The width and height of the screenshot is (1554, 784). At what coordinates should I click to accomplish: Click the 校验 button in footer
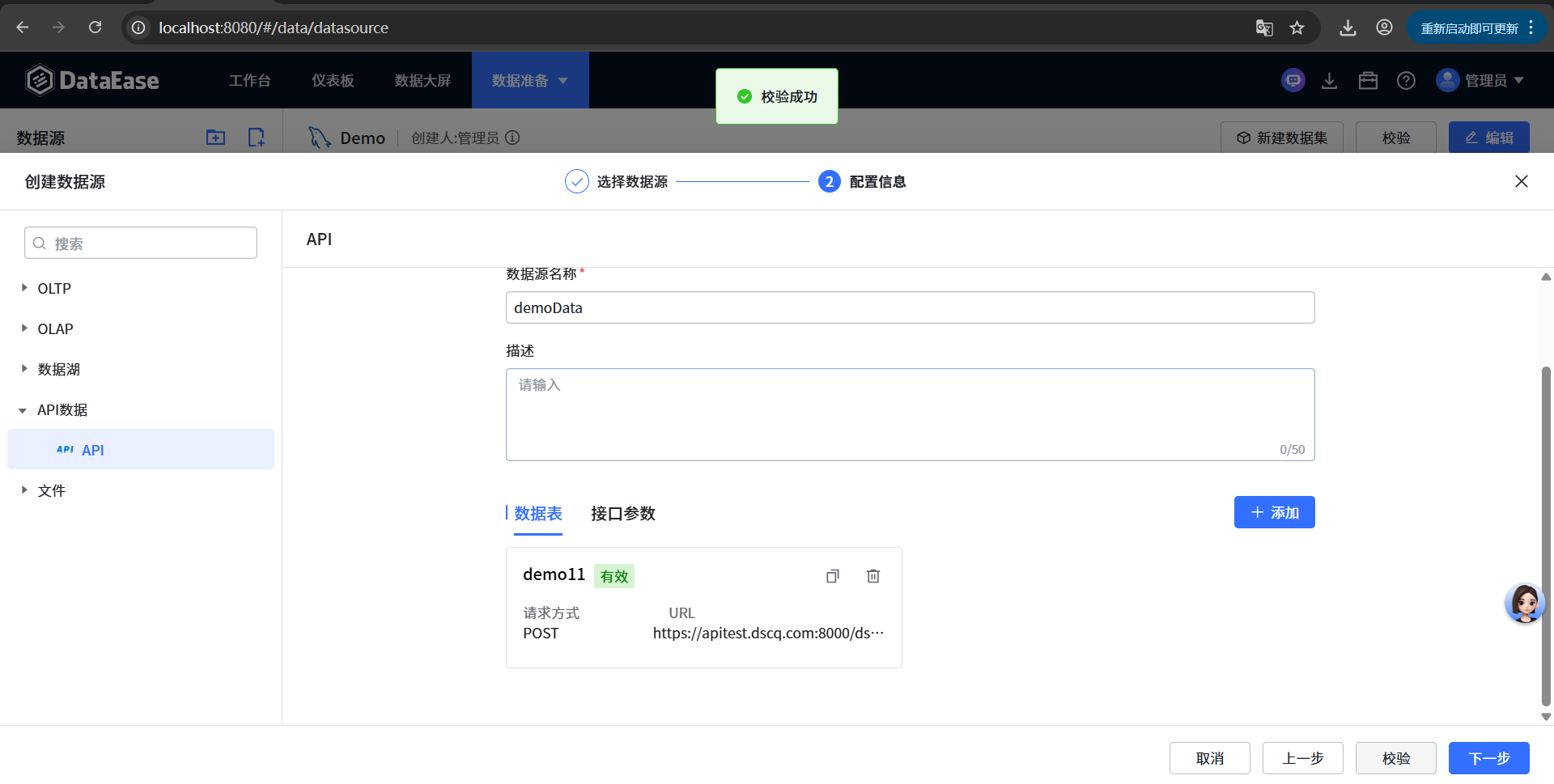(1395, 758)
